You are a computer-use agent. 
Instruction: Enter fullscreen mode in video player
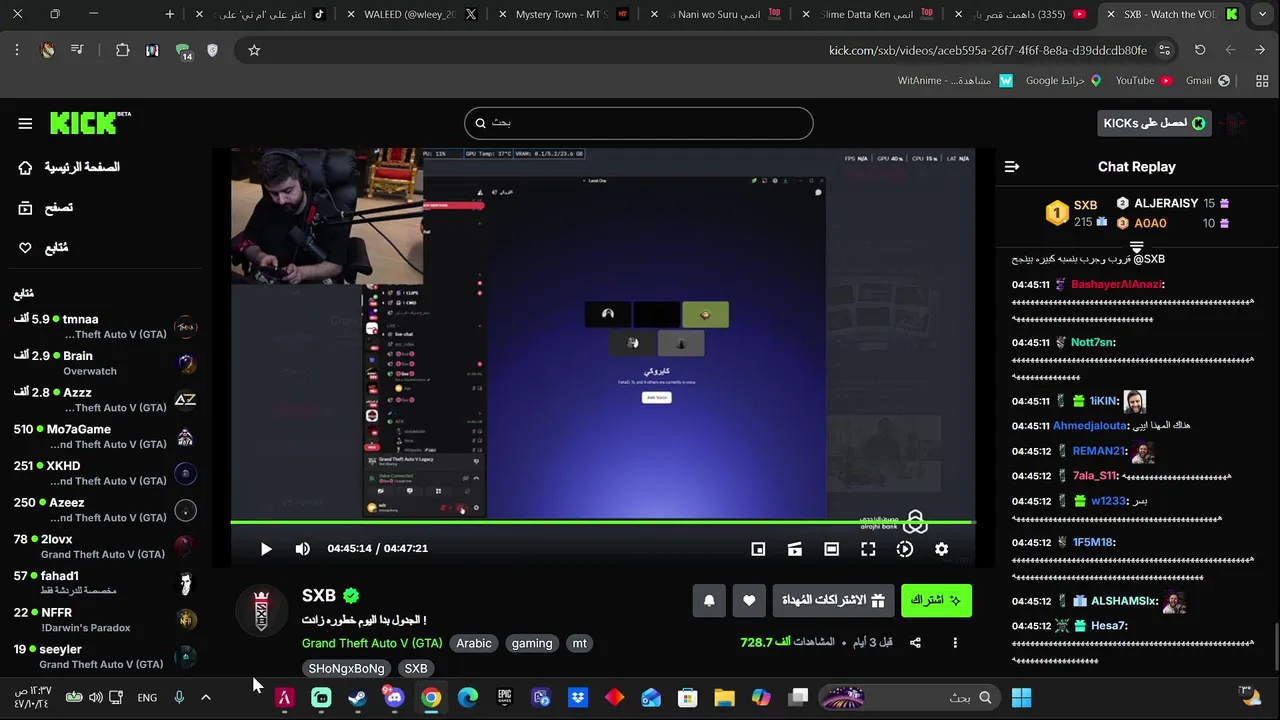click(868, 549)
